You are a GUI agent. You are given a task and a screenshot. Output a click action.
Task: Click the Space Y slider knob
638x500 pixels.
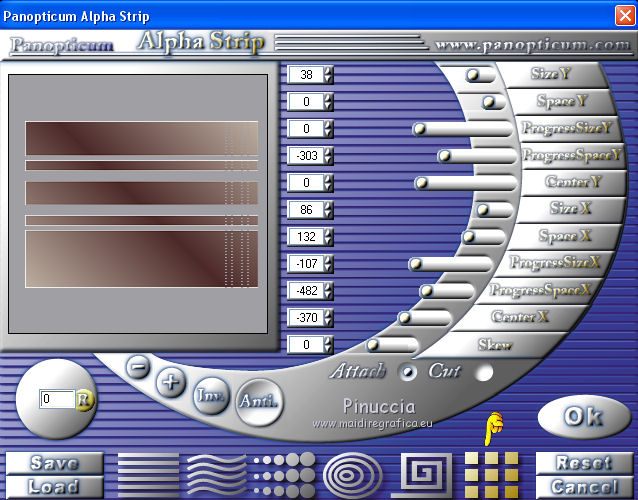[489, 102]
